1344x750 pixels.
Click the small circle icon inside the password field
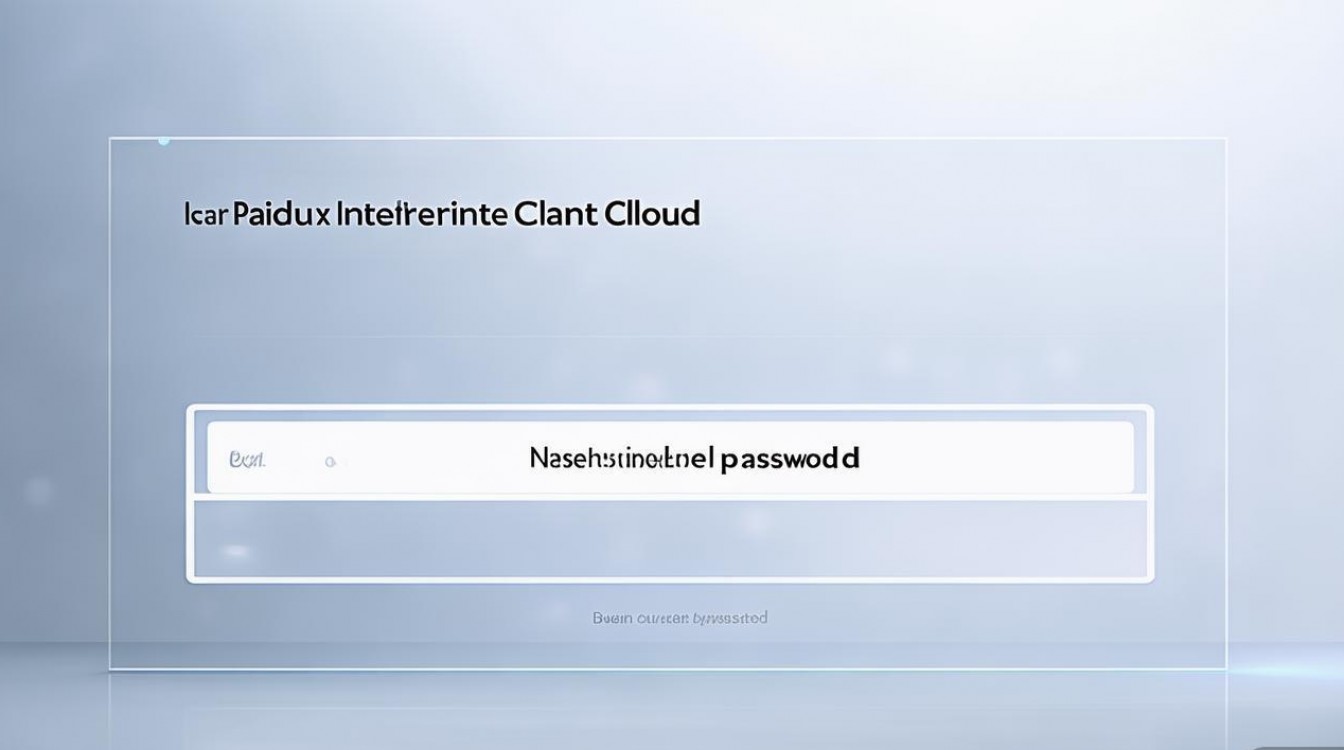point(330,462)
